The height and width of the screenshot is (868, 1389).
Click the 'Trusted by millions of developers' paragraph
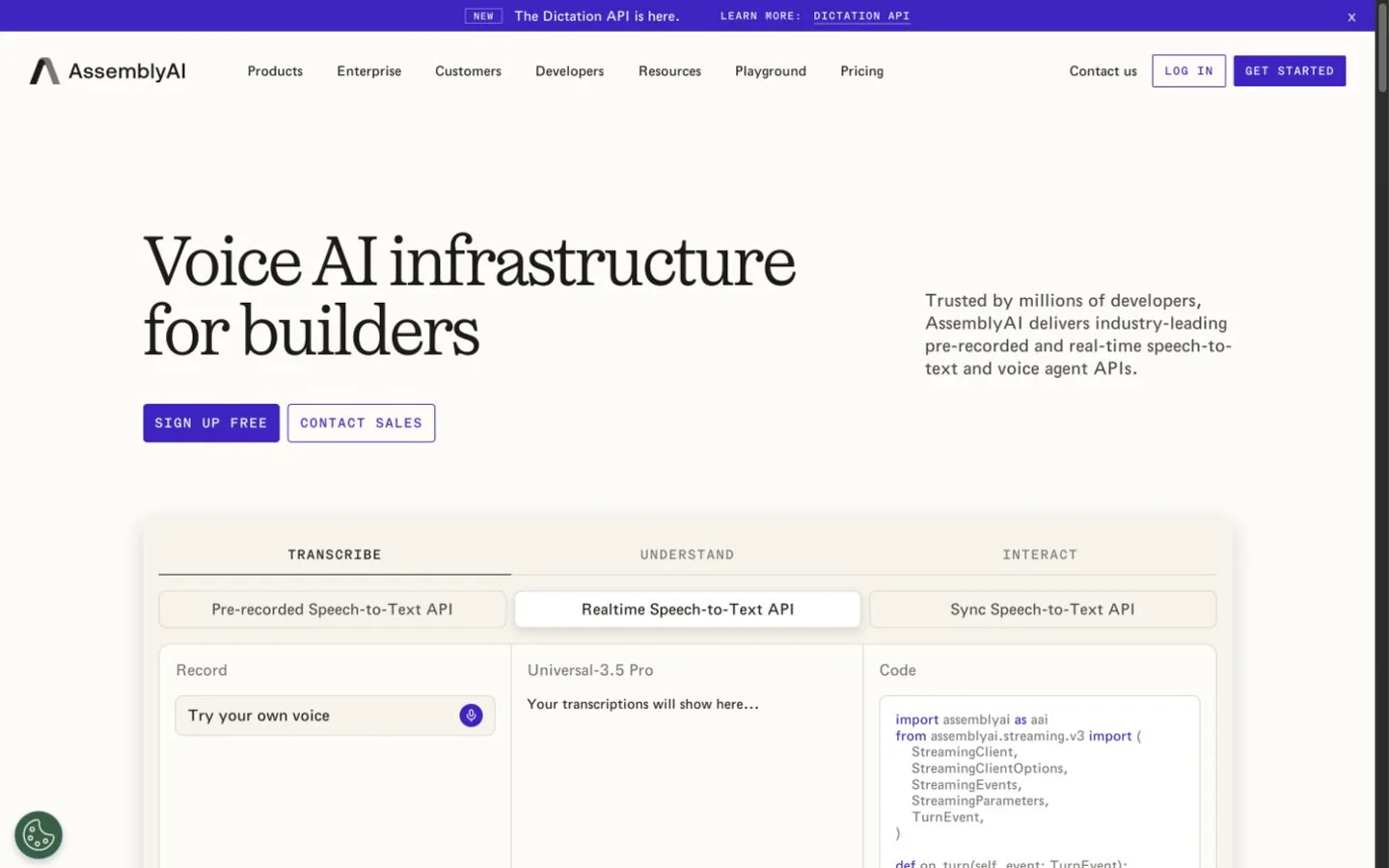(1078, 335)
